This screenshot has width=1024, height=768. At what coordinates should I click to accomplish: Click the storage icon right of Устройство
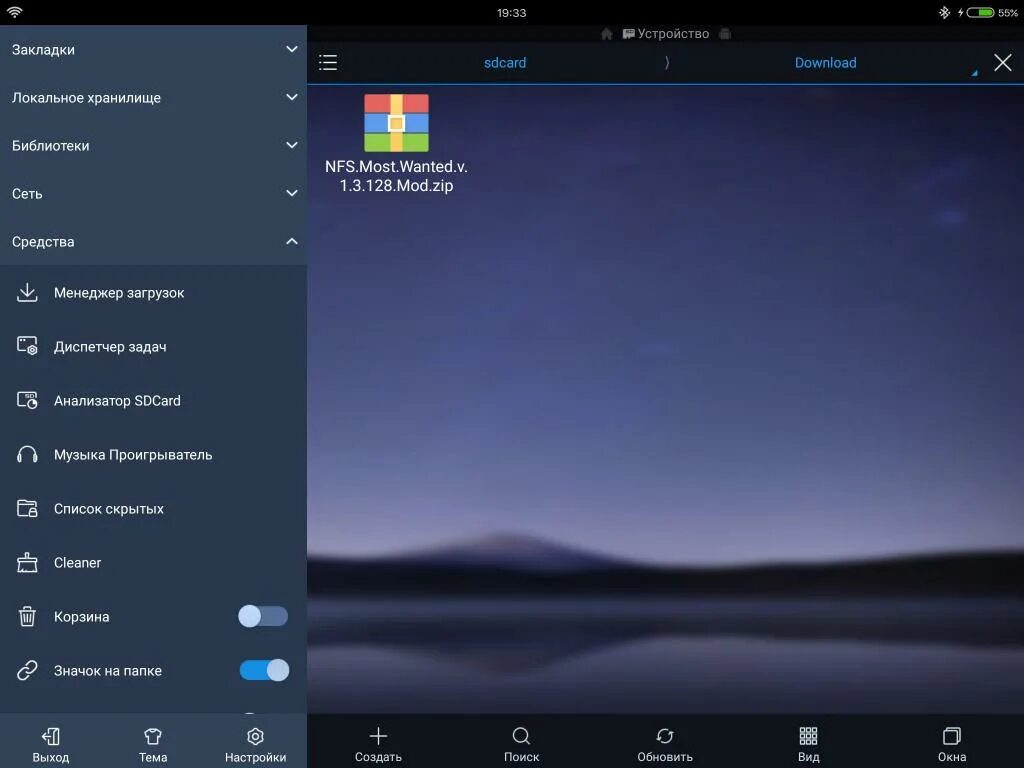point(725,34)
